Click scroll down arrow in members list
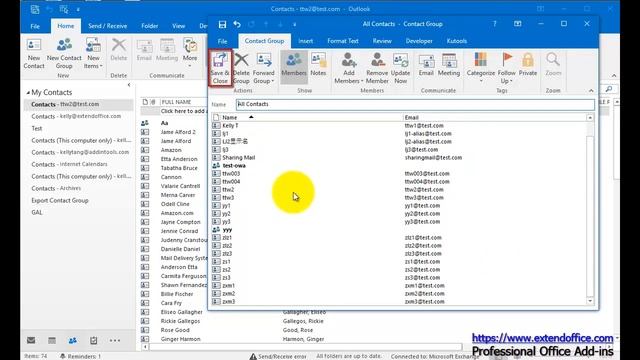 click(x=590, y=301)
